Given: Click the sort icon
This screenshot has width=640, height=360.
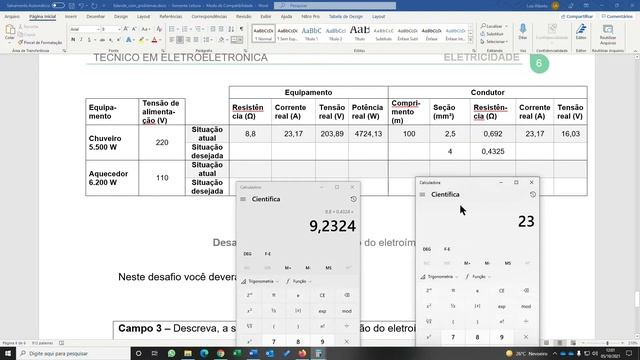Looking at the screenshot, I should 231,29.
